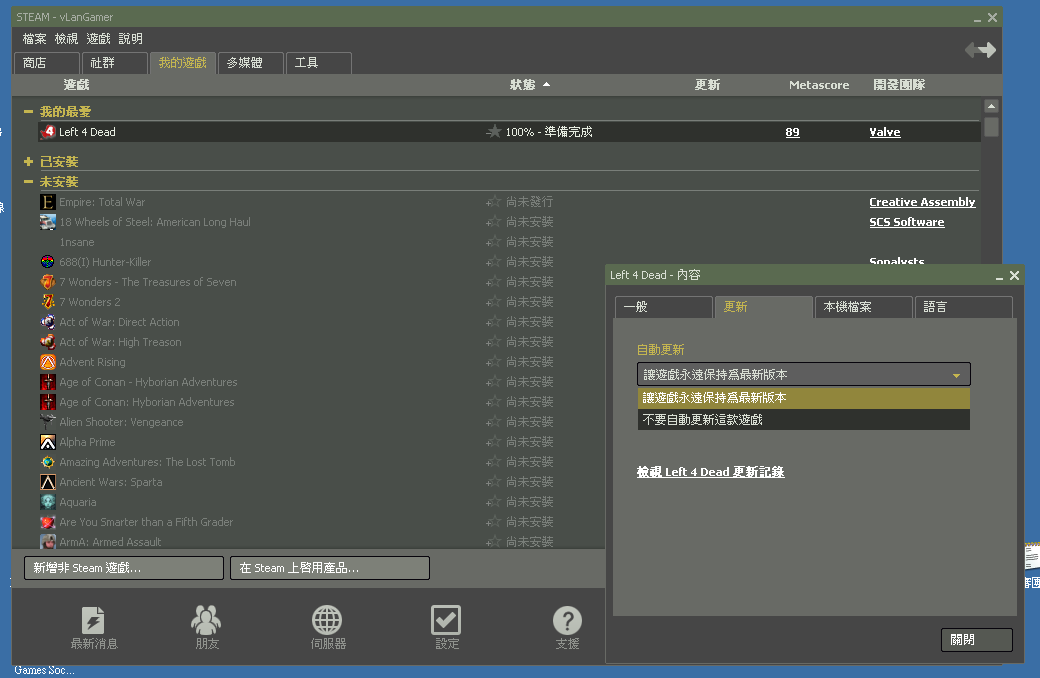Toggle favorite star for Empire: Total War

[494, 202]
